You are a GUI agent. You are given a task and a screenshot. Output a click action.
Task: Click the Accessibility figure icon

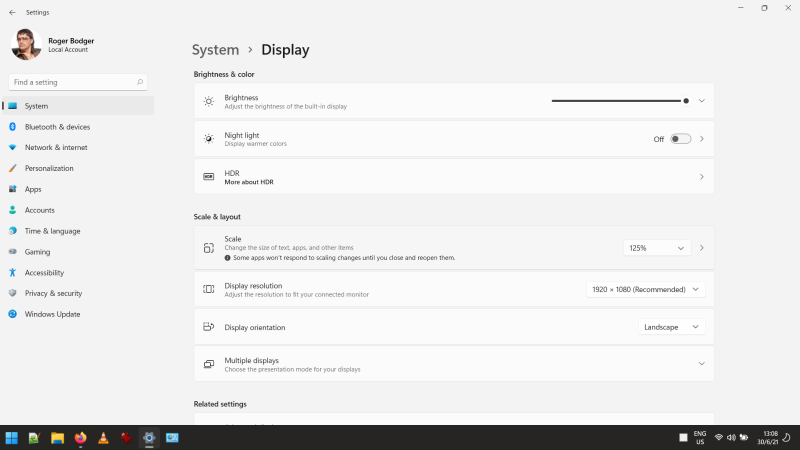click(13, 272)
